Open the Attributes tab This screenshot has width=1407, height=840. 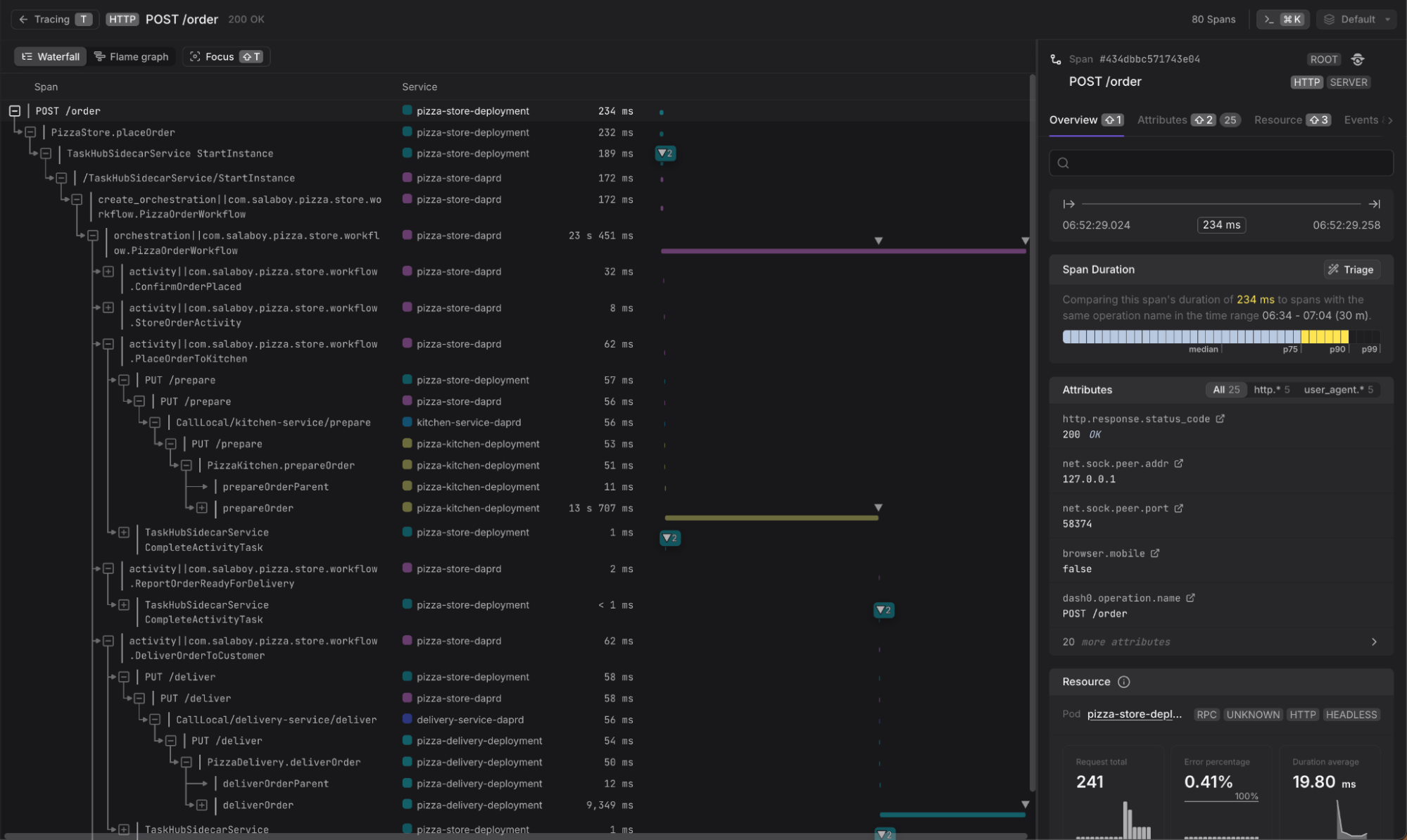pyautogui.click(x=1162, y=120)
